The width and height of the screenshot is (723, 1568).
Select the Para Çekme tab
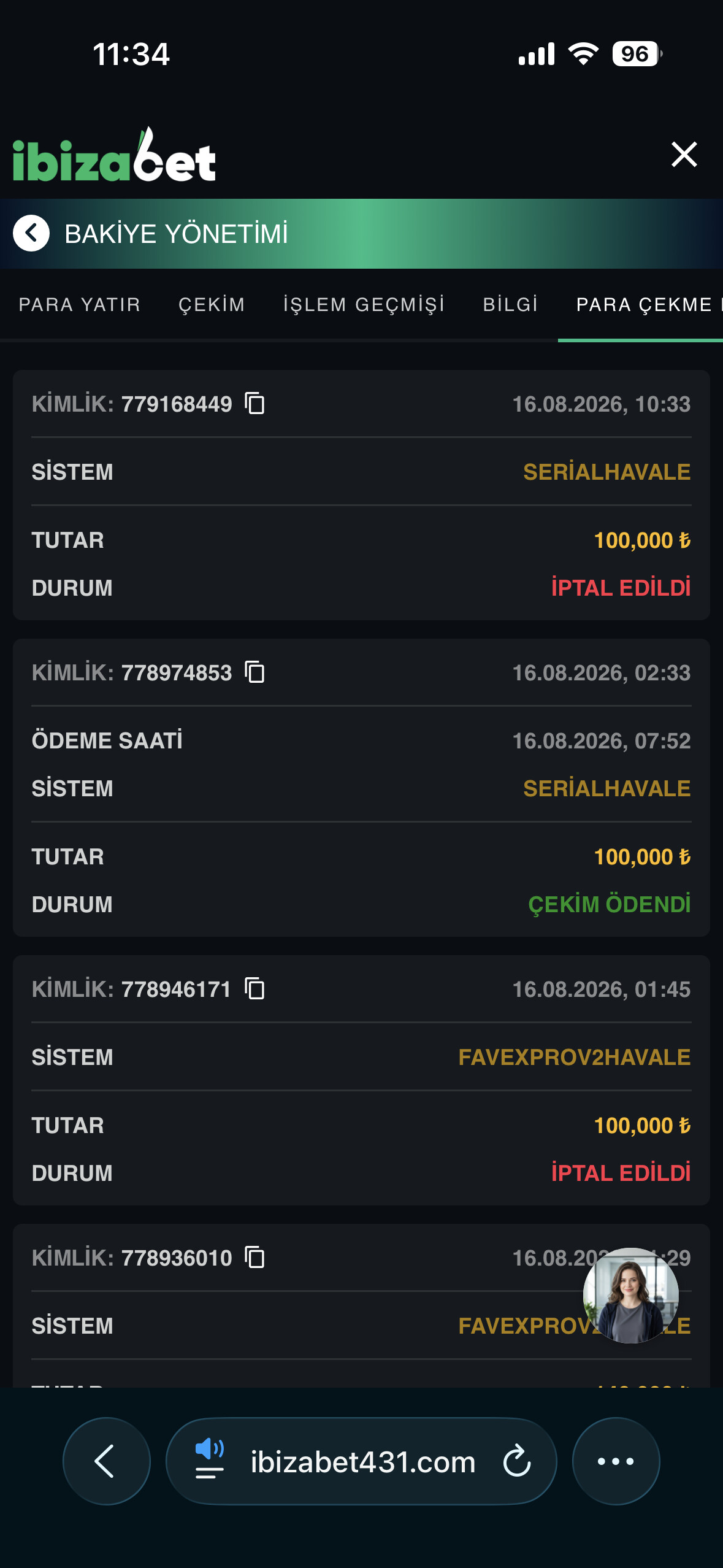click(644, 305)
